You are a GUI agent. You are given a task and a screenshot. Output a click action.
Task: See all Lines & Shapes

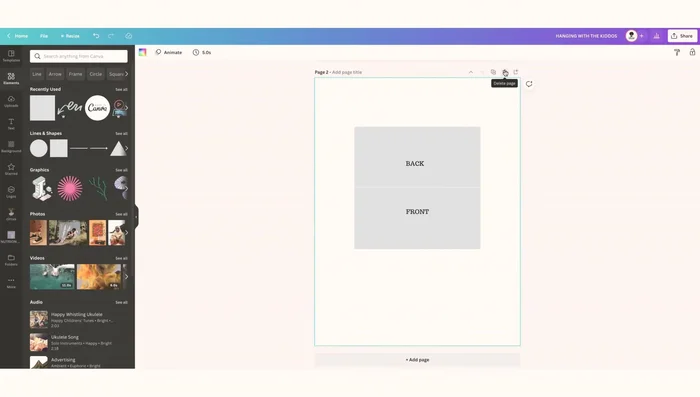pos(121,134)
